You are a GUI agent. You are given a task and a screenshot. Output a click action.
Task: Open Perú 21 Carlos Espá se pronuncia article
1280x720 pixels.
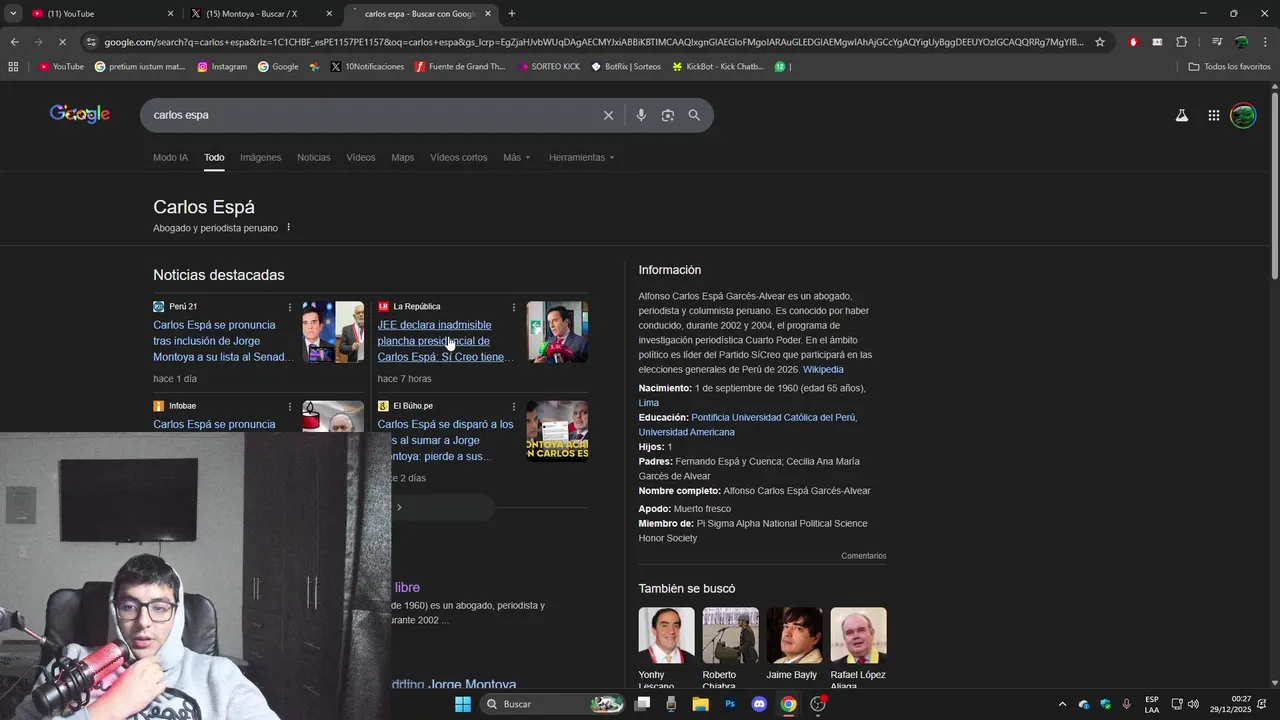(223, 341)
